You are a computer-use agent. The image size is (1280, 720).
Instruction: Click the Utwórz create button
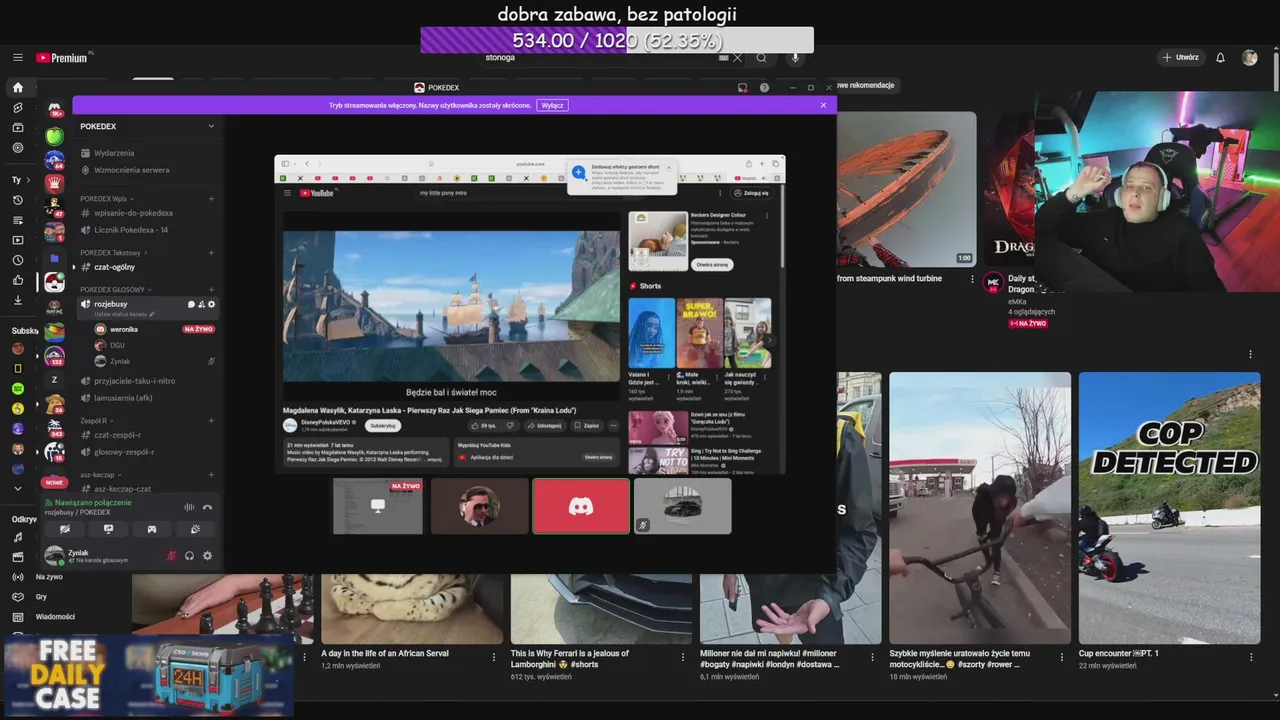click(x=1180, y=57)
